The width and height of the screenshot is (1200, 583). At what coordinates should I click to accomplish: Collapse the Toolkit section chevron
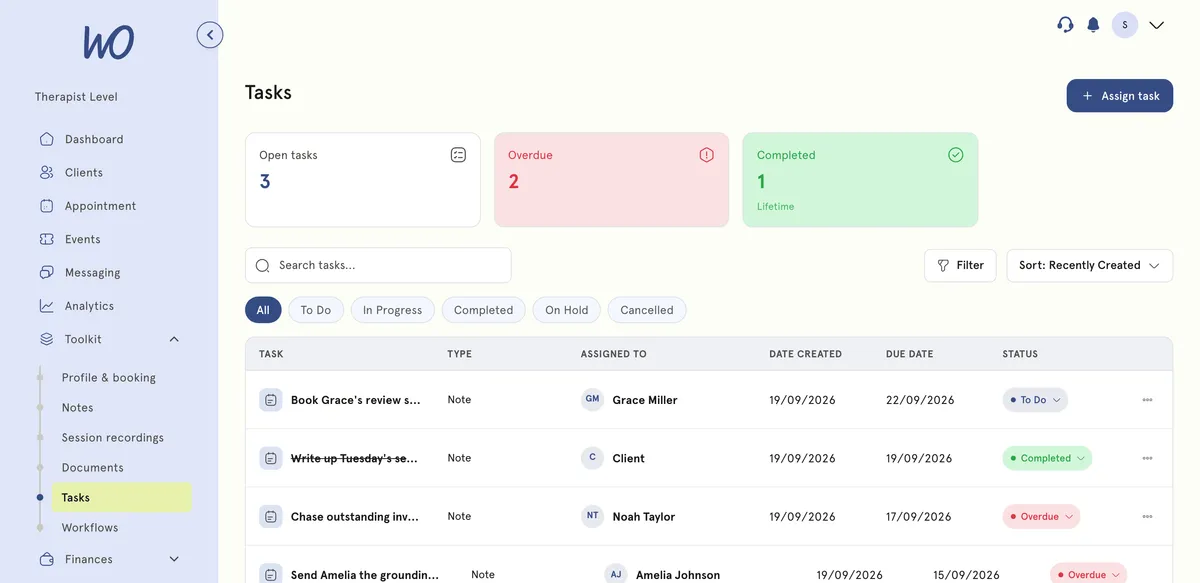click(174, 339)
